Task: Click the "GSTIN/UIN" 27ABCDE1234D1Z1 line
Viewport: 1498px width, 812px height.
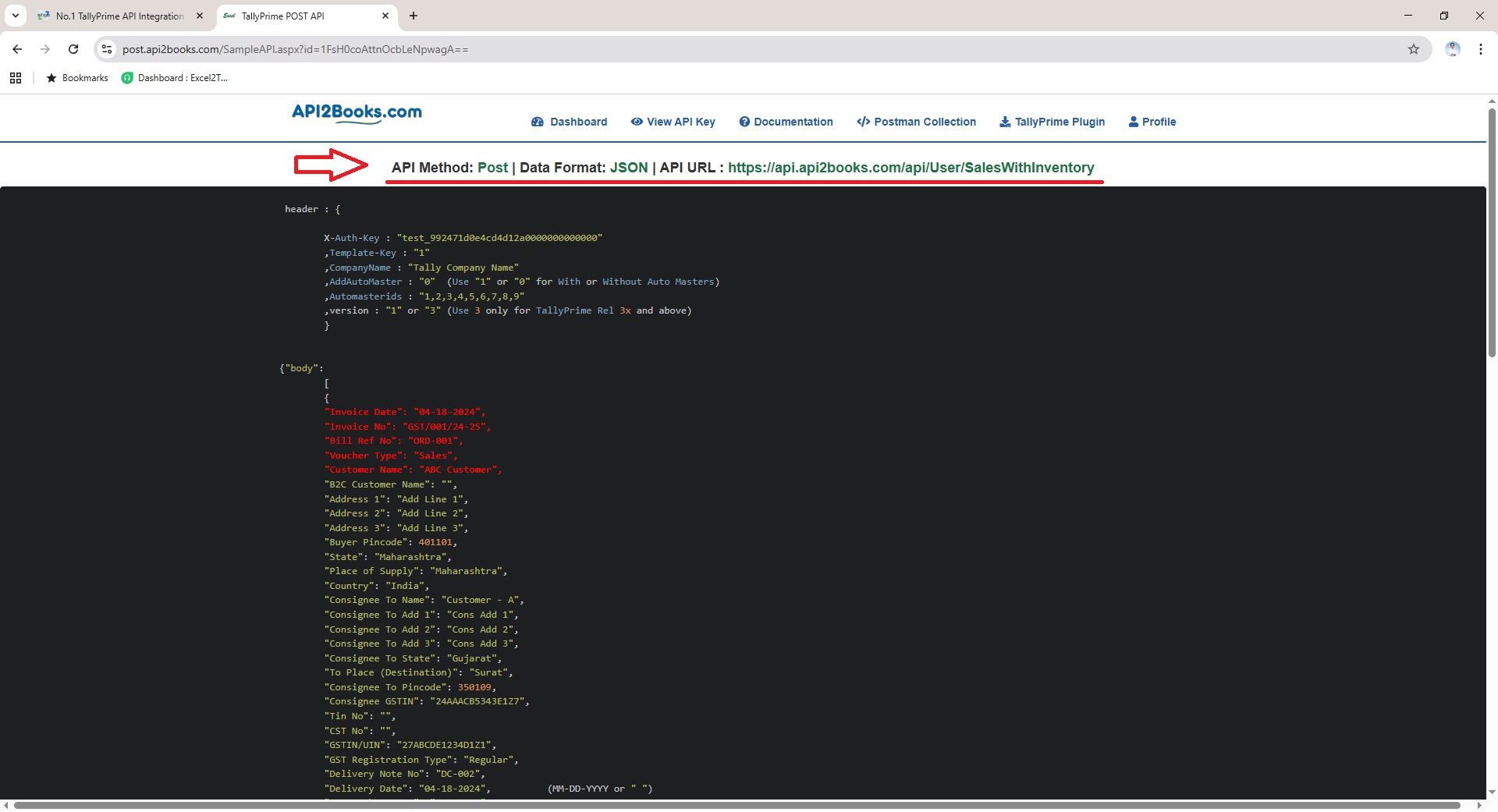Action: tap(410, 745)
